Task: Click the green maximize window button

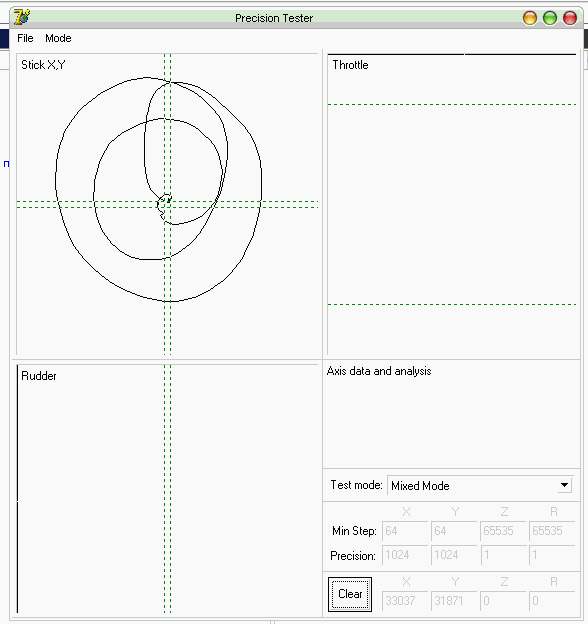Action: pos(550,18)
